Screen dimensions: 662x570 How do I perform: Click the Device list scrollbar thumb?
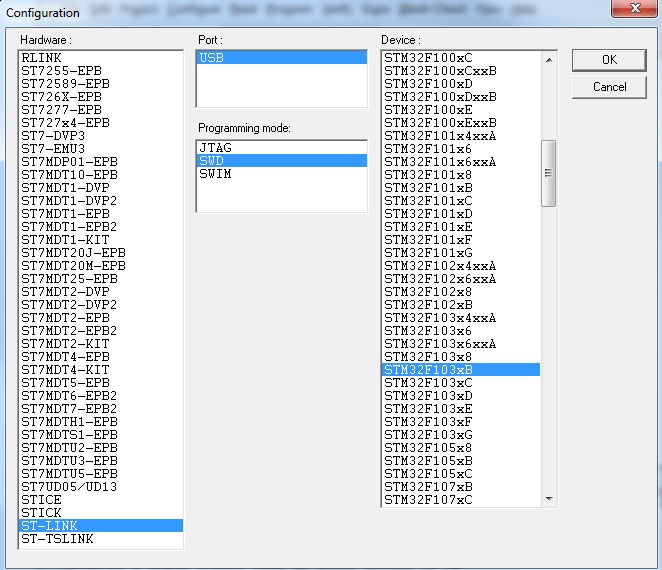coord(549,172)
